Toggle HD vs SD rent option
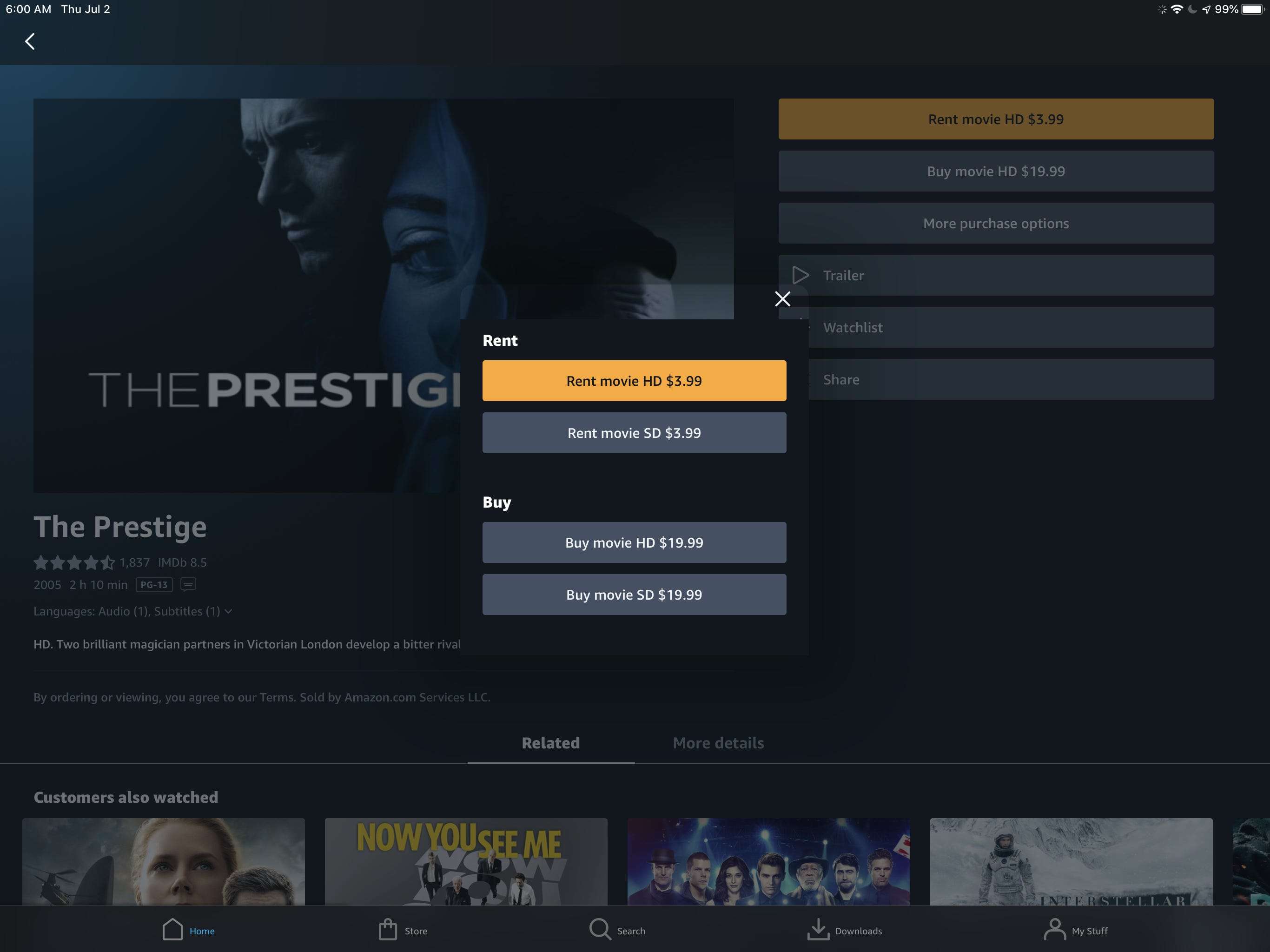1270x952 pixels. [634, 432]
